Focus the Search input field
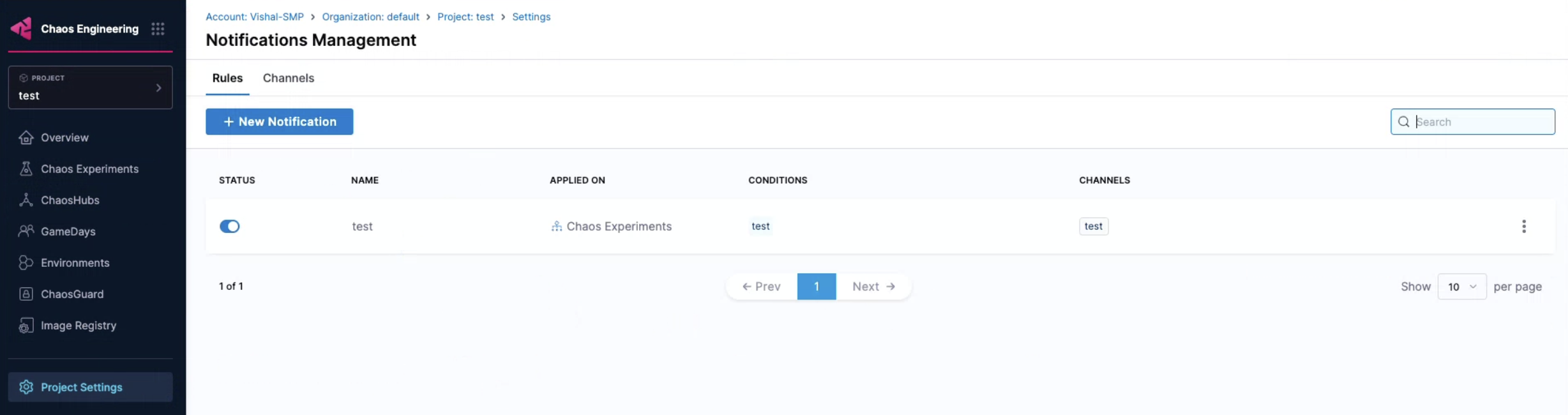Image resolution: width=1568 pixels, height=415 pixels. coord(1481,122)
